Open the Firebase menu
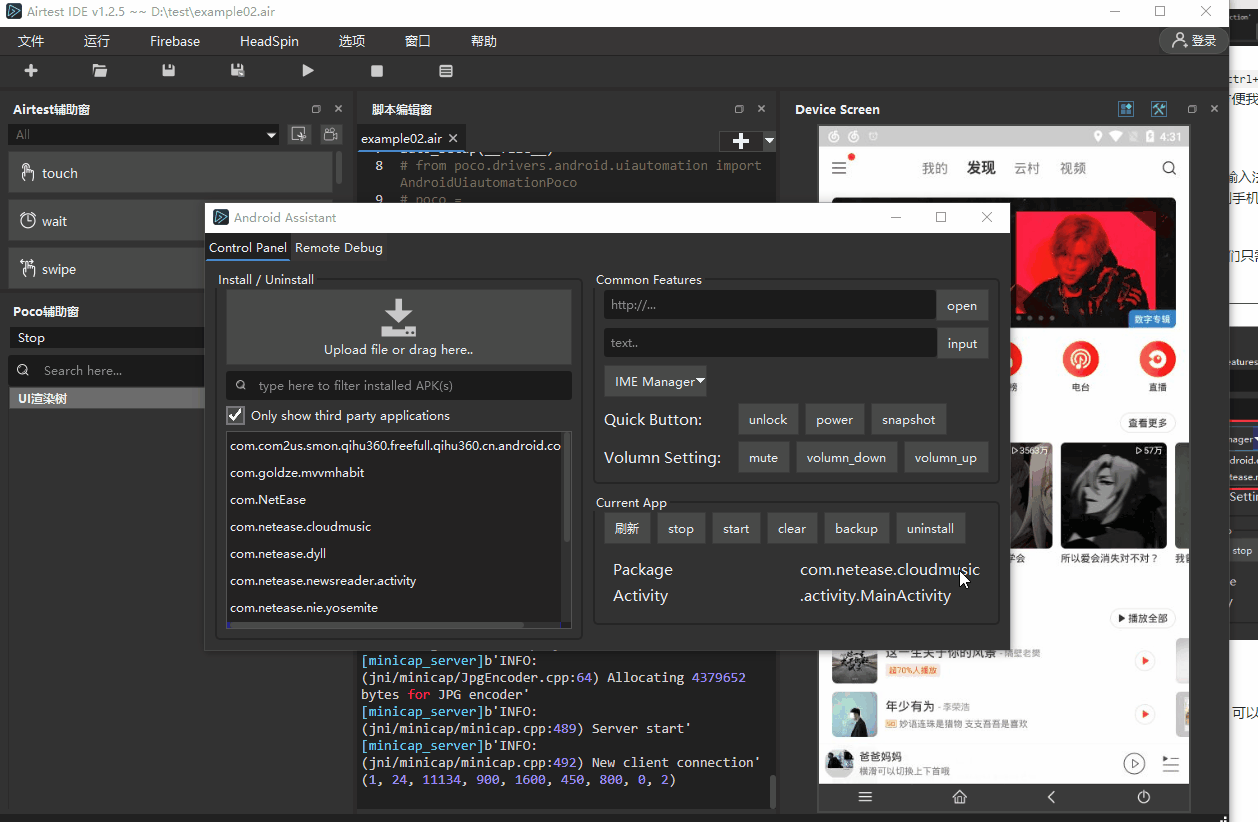This screenshot has width=1258, height=822. coord(175,41)
